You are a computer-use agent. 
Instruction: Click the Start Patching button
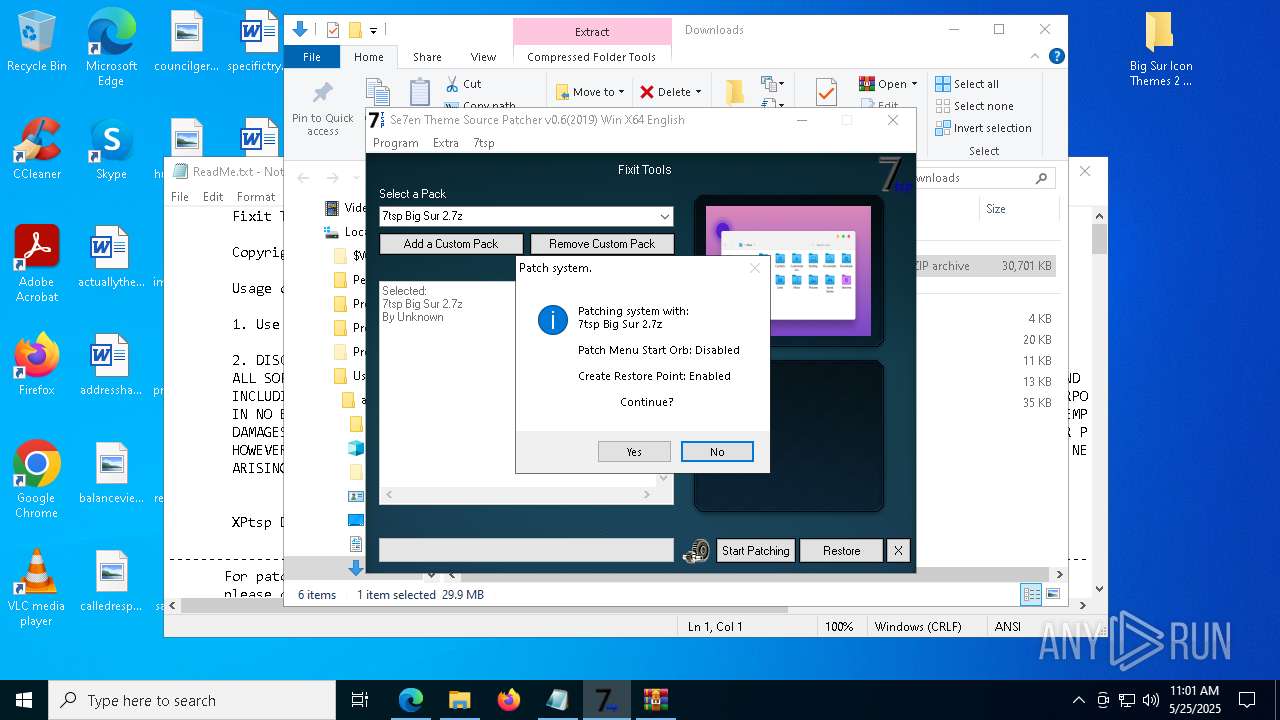coord(756,551)
